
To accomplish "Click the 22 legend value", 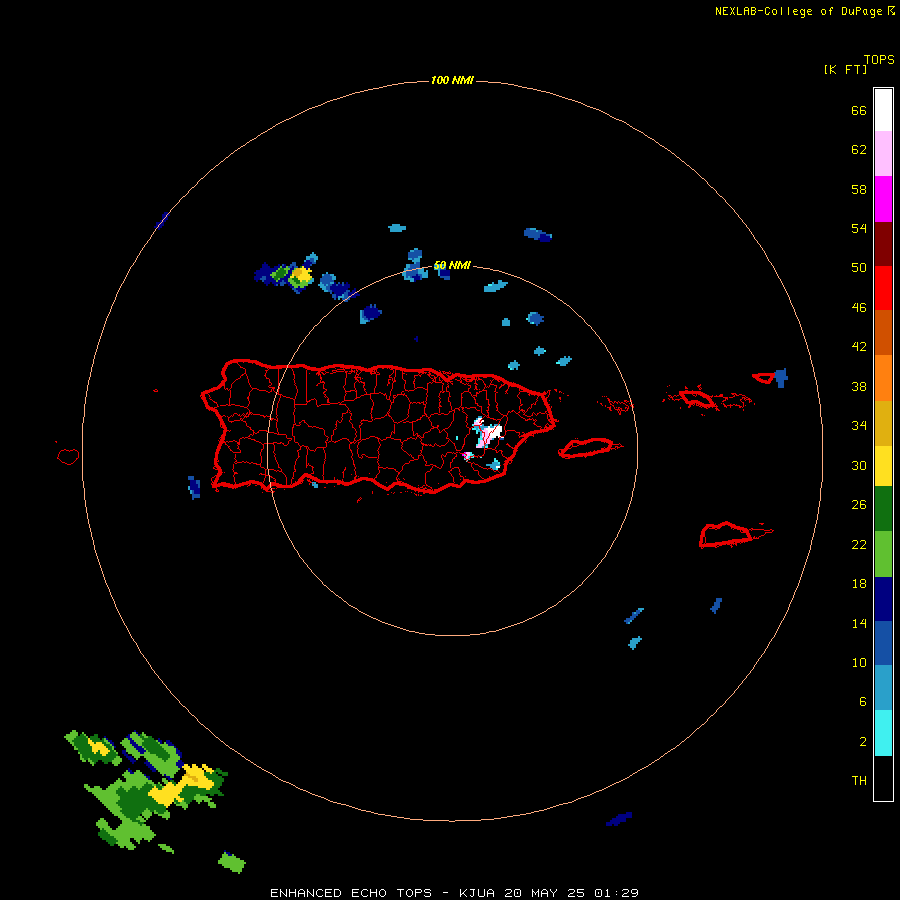I will [x=859, y=544].
